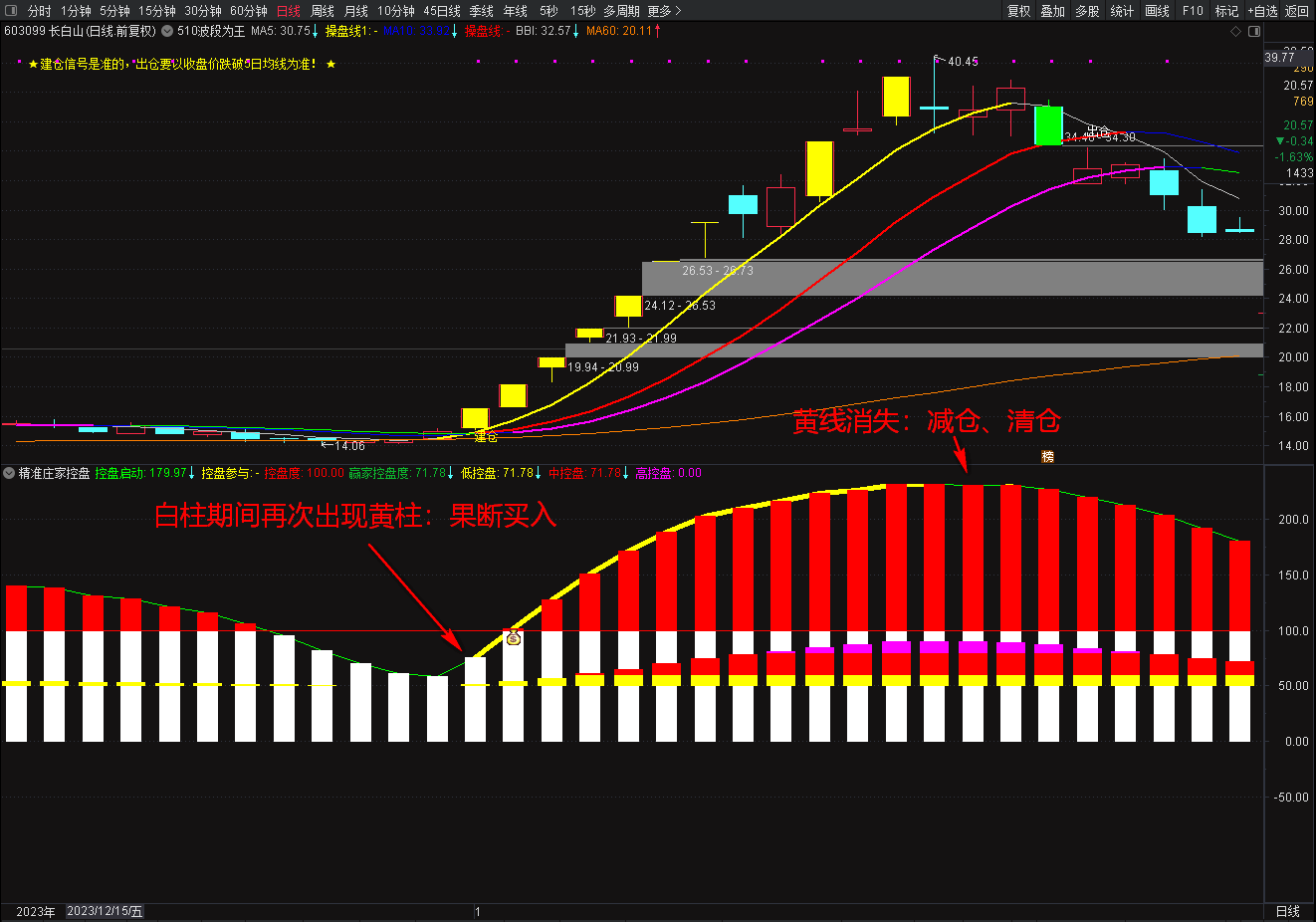Click the BBI: 32.57 label
This screenshot has height=922, width=1316.
click(548, 31)
